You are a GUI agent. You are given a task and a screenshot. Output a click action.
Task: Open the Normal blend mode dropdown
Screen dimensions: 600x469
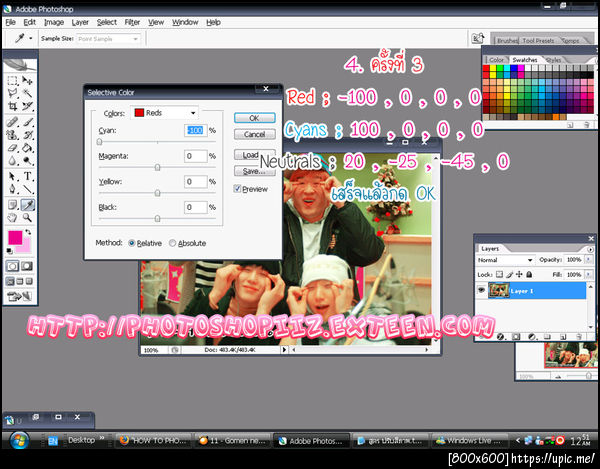point(505,260)
